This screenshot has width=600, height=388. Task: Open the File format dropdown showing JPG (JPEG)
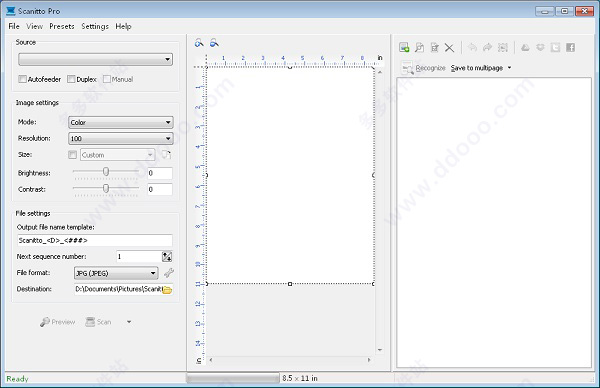click(116, 273)
